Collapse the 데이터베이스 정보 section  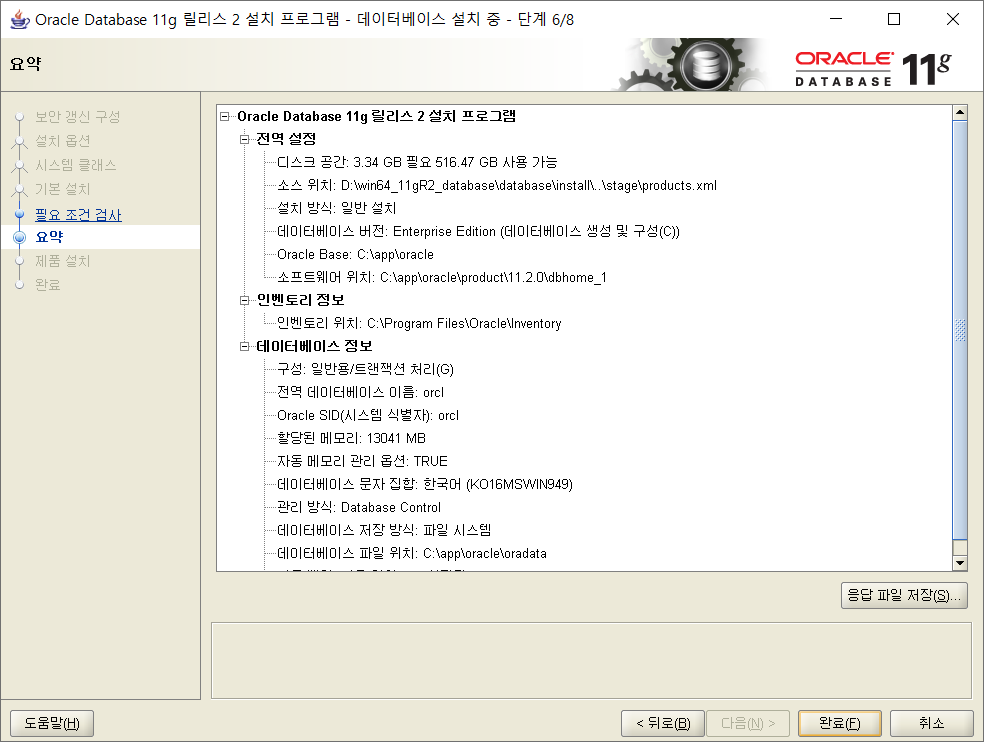(244, 347)
